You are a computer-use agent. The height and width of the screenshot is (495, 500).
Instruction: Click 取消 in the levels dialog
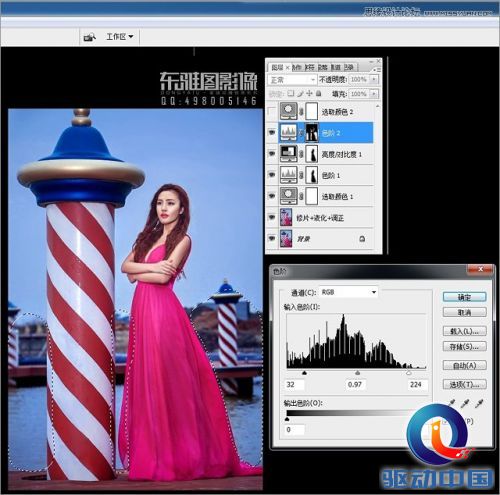(x=464, y=312)
